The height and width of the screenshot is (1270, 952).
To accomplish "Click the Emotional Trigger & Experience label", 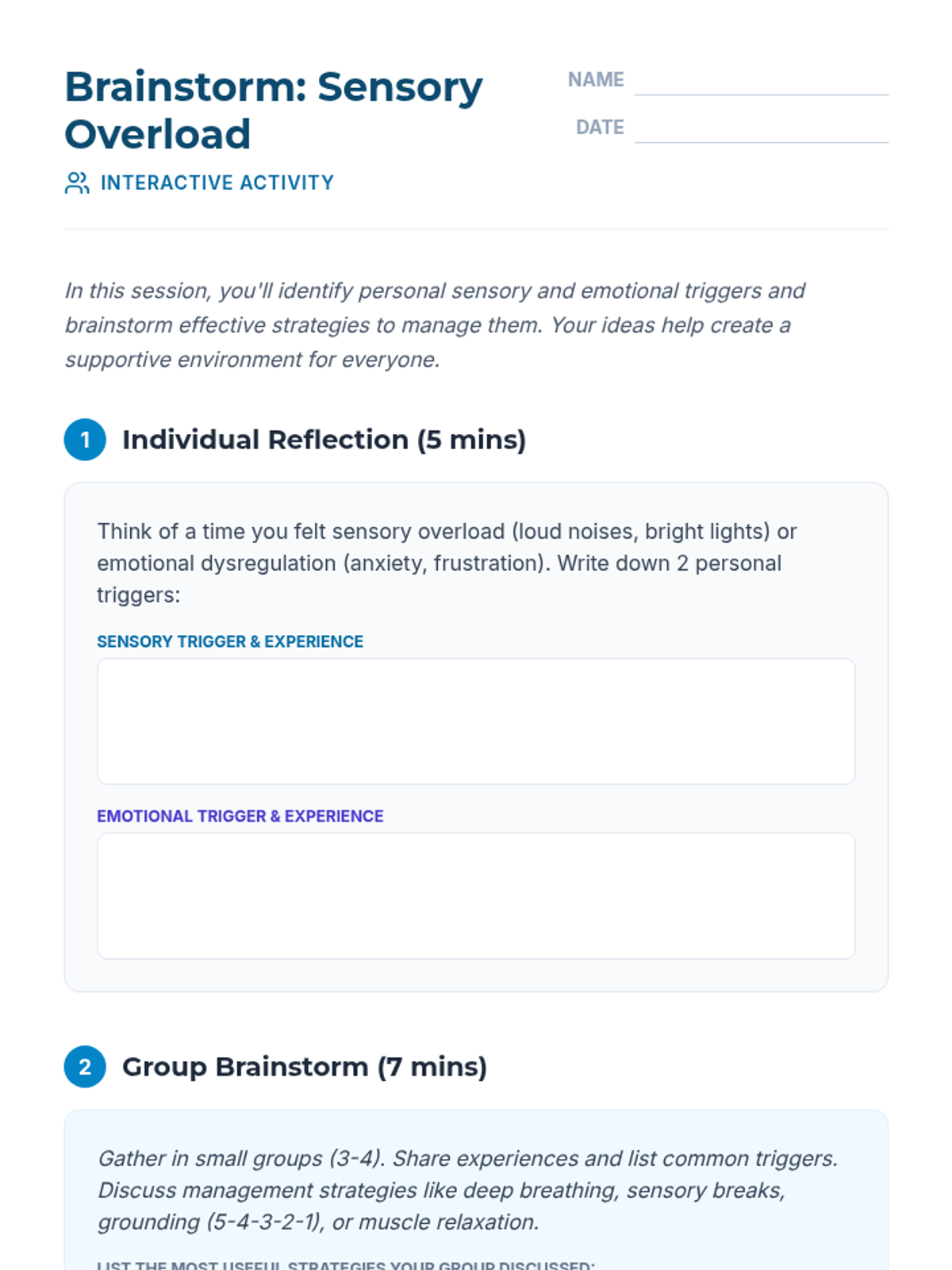I will (240, 816).
